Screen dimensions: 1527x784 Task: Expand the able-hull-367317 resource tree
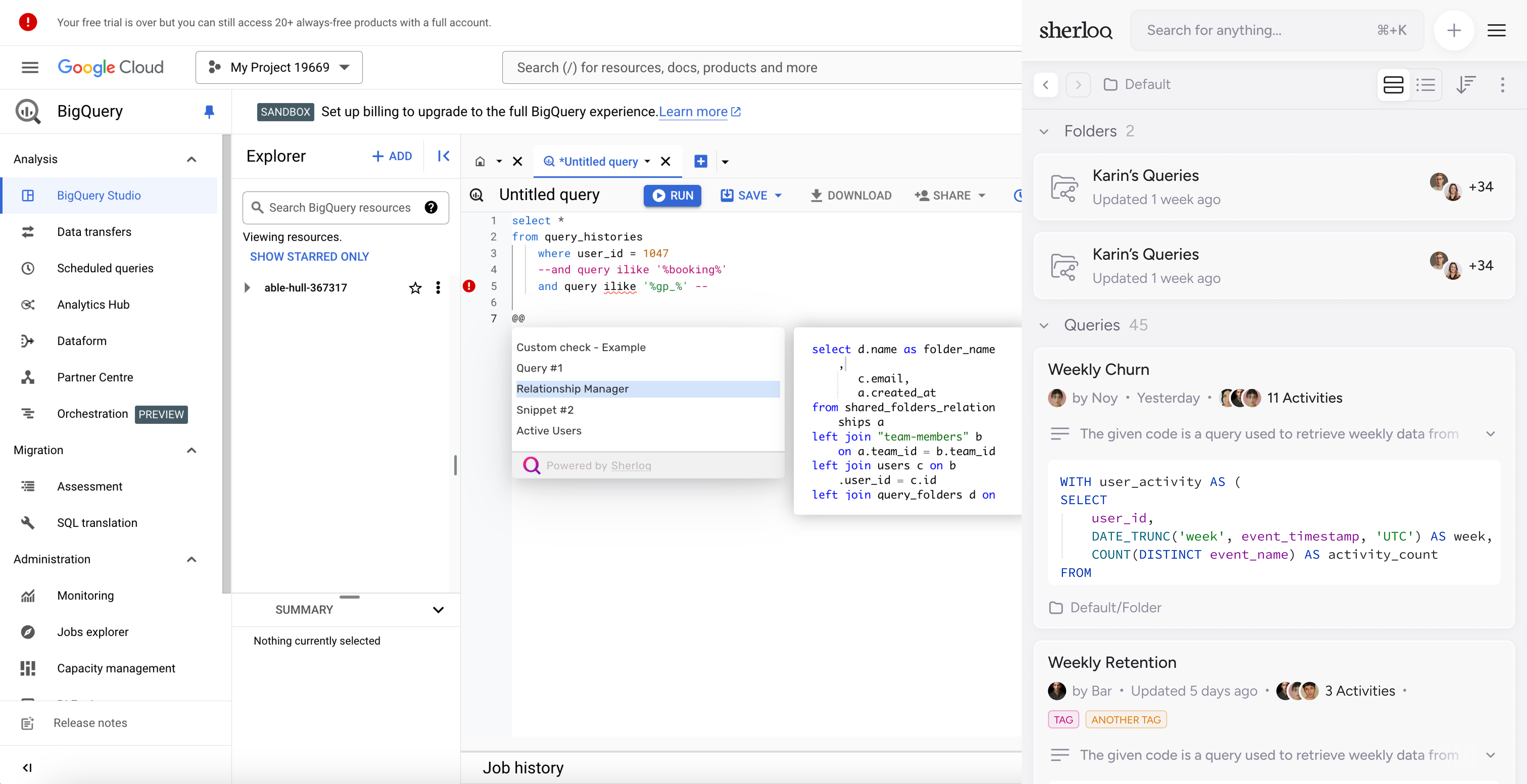click(247, 287)
